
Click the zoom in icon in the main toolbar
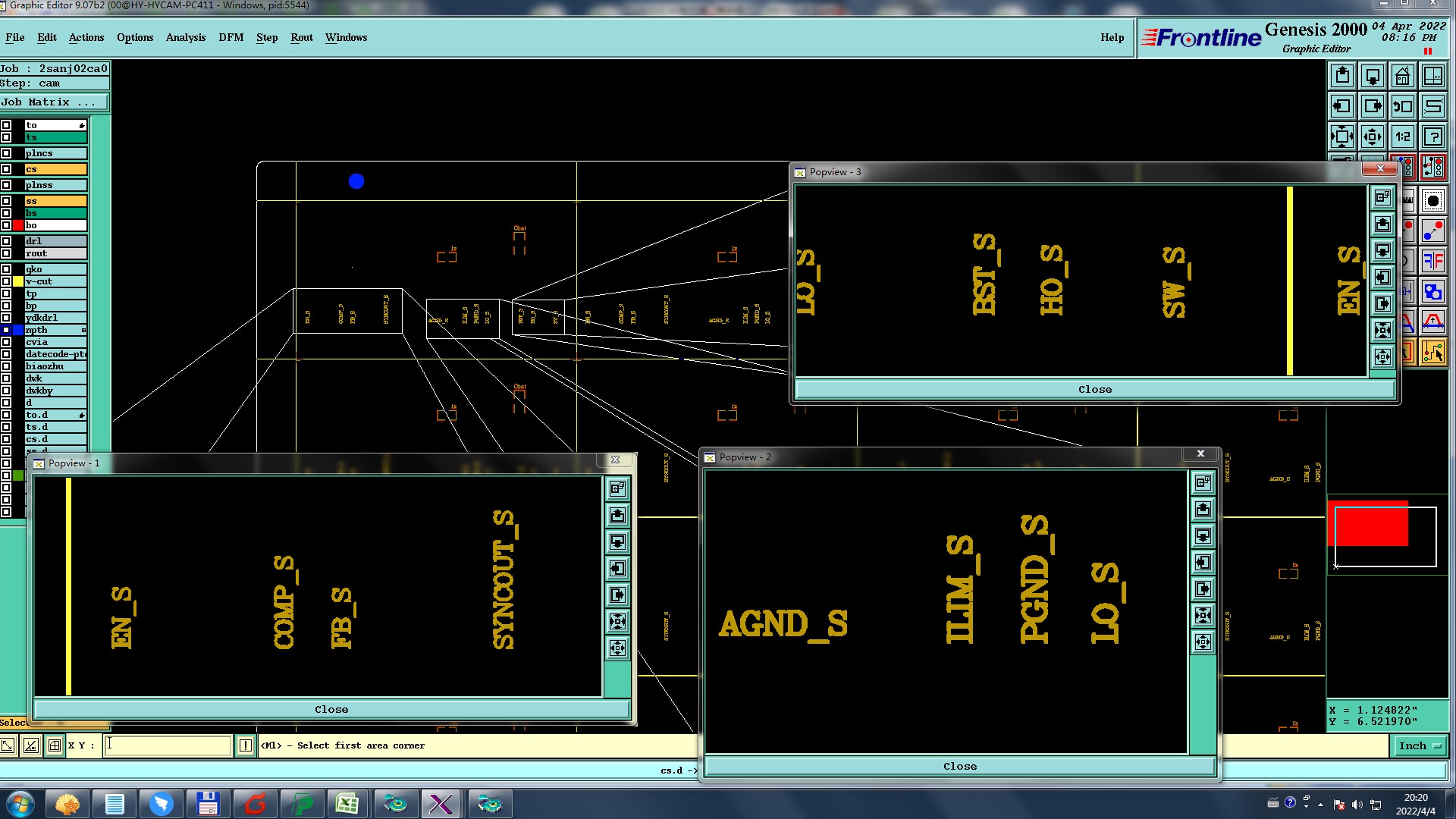click(x=1342, y=136)
